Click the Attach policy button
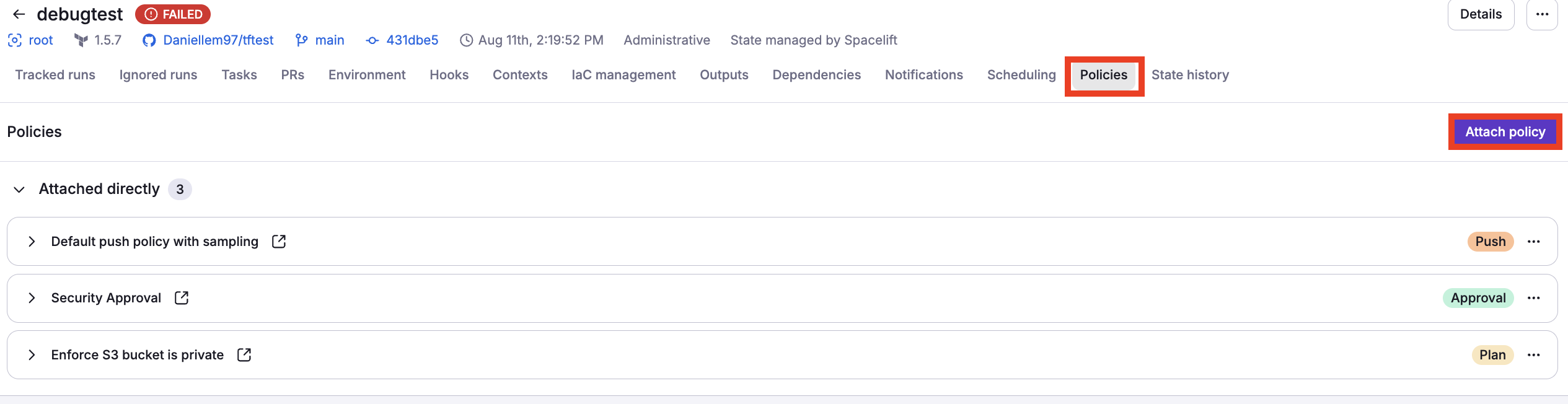 pos(1505,131)
